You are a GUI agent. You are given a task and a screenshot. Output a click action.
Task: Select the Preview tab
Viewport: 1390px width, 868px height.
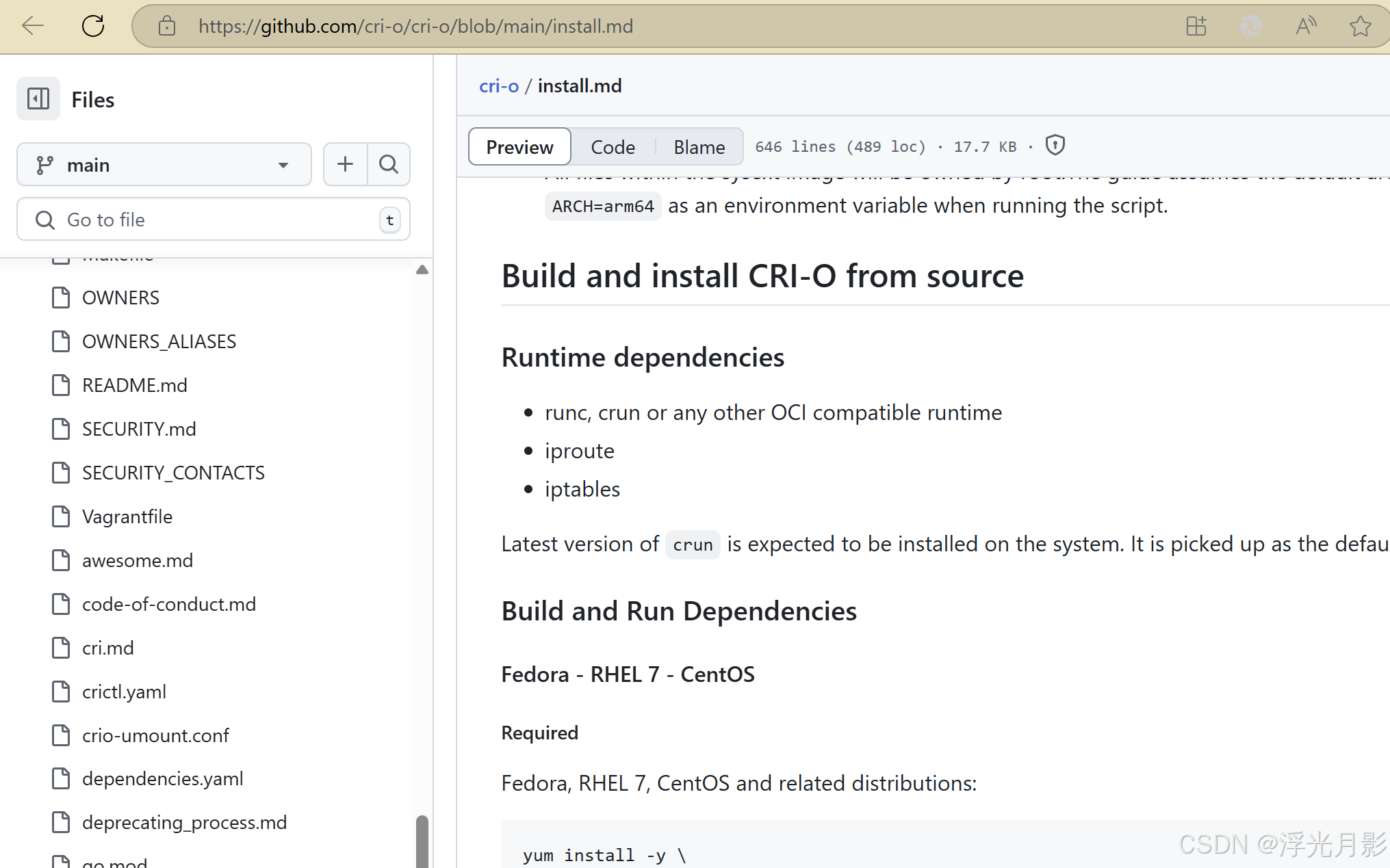519,146
